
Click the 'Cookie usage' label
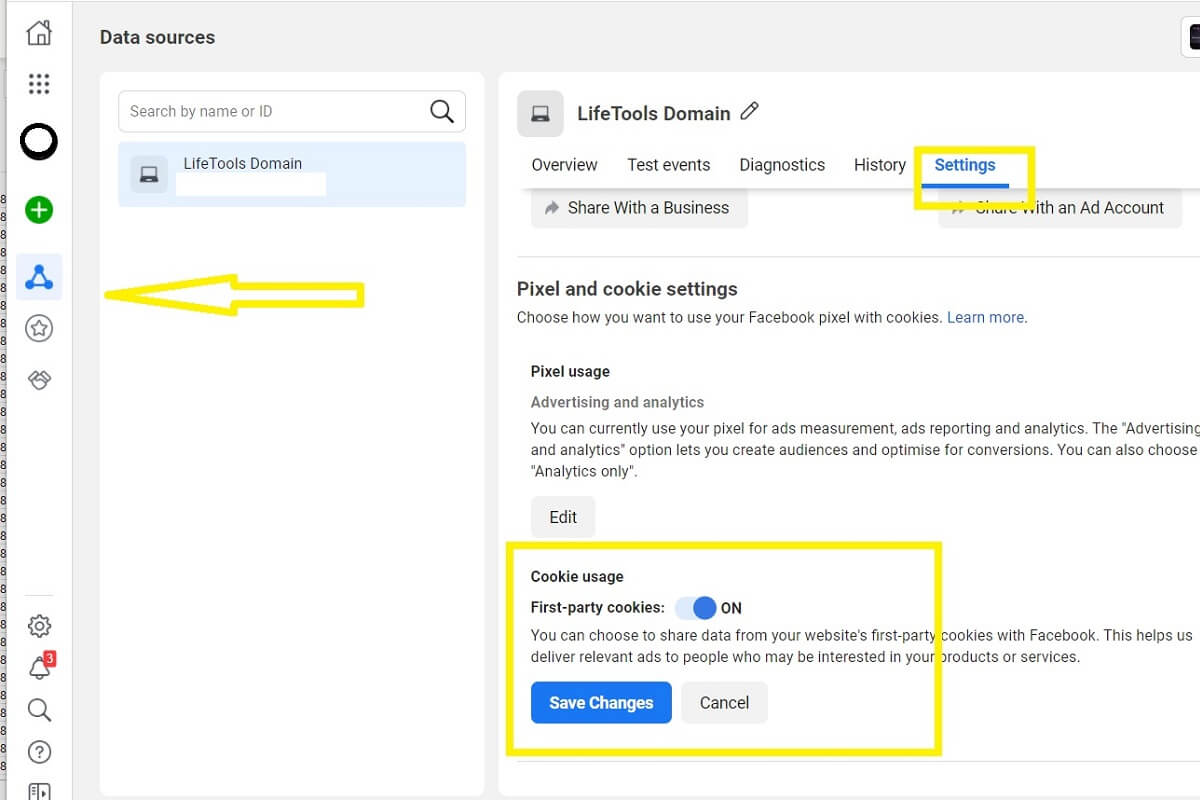point(577,576)
